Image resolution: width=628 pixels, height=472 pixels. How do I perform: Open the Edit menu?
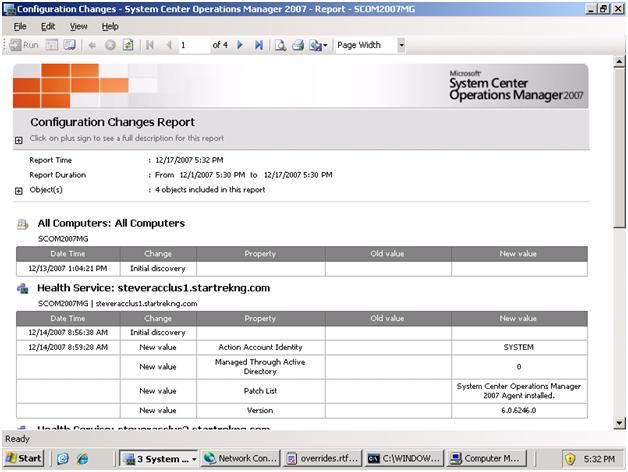click(x=48, y=26)
